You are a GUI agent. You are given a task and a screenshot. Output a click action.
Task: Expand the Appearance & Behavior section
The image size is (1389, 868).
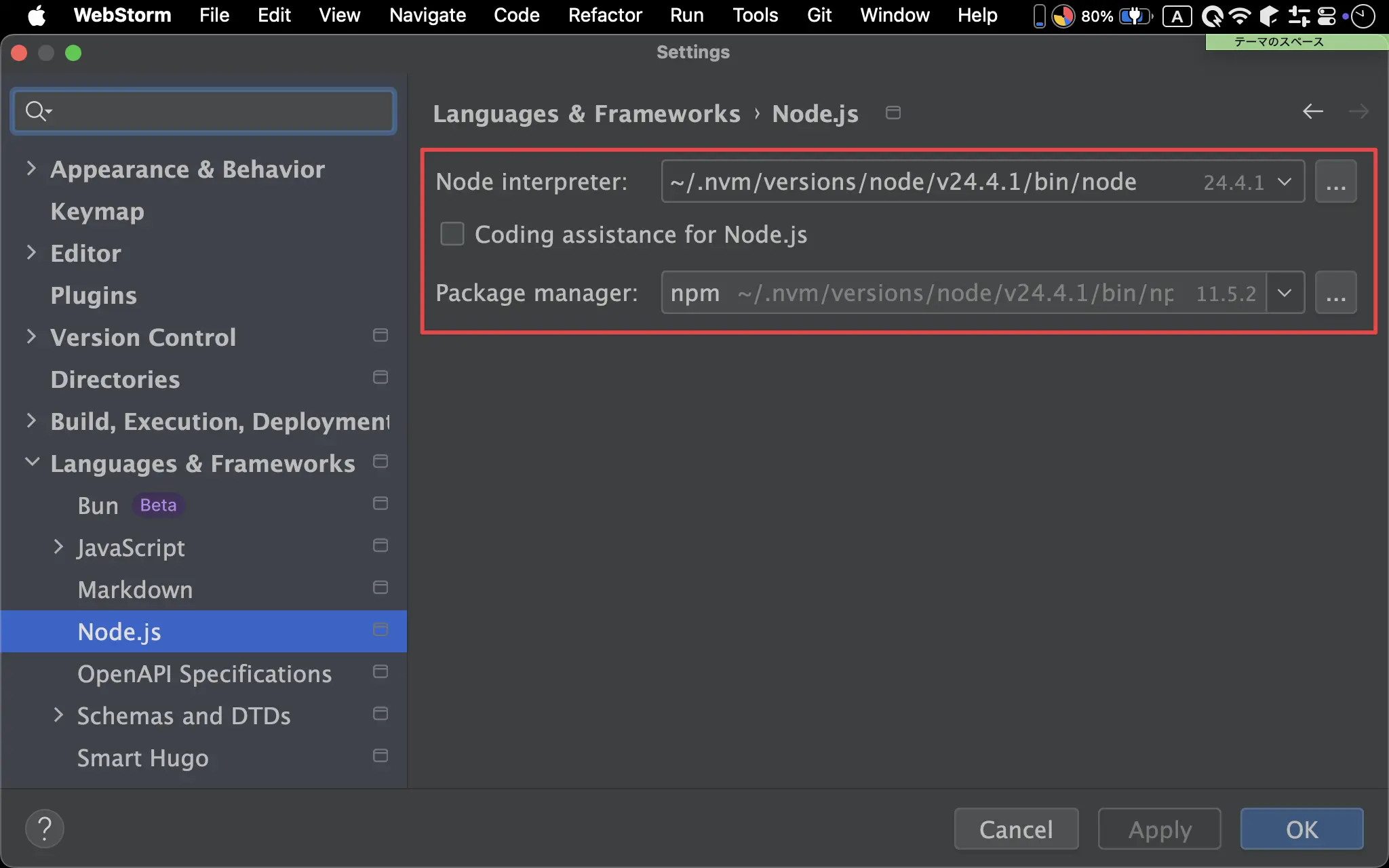[x=31, y=168]
